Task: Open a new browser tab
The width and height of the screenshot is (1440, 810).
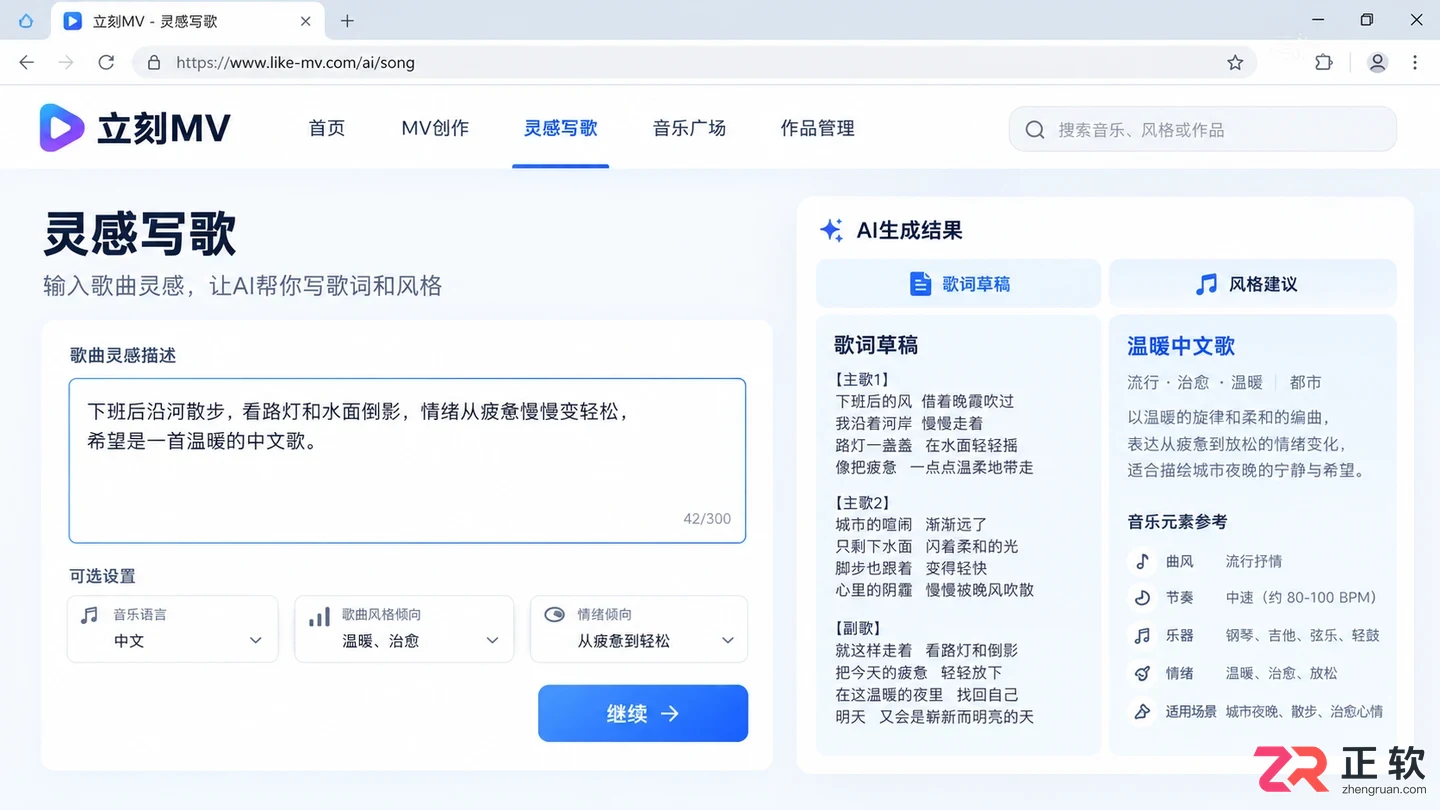Action: pyautogui.click(x=347, y=21)
